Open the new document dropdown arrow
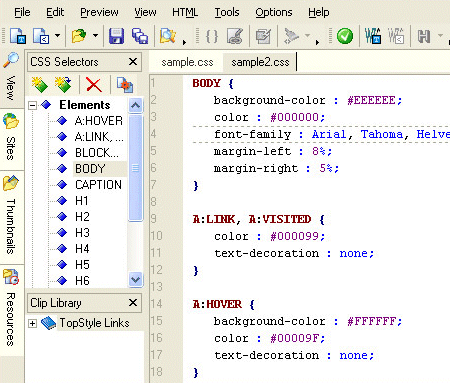This screenshot has height=383, width=450. (x=57, y=35)
